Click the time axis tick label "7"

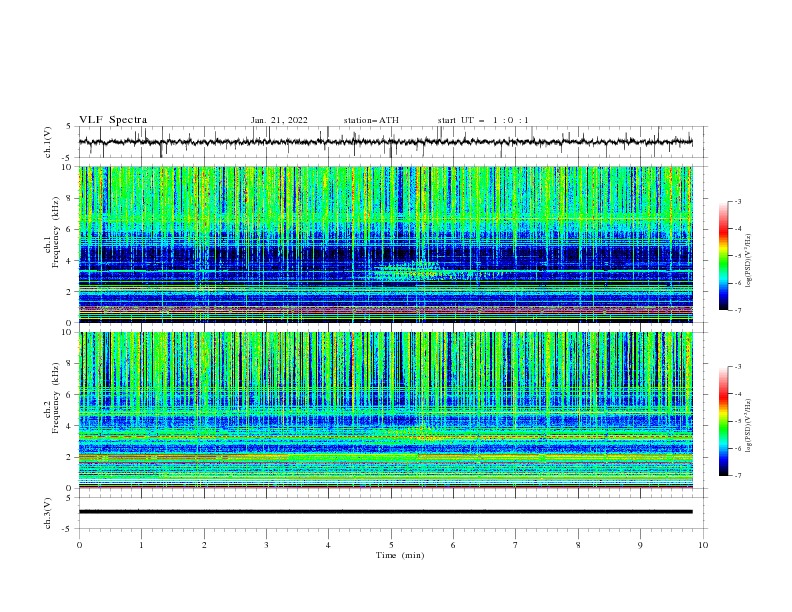[516, 545]
